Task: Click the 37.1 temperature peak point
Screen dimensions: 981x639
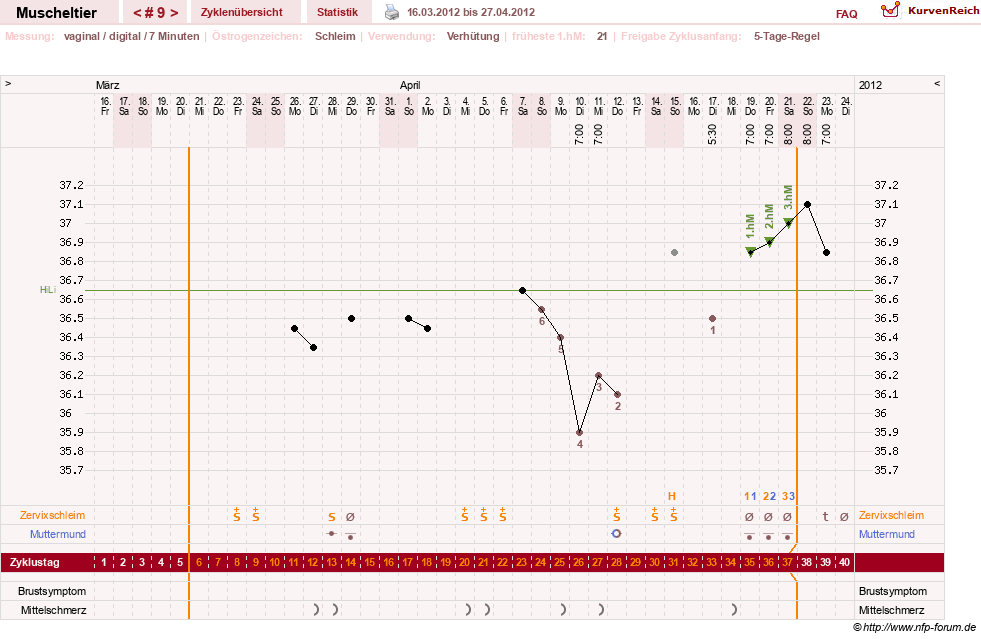Action: click(808, 205)
